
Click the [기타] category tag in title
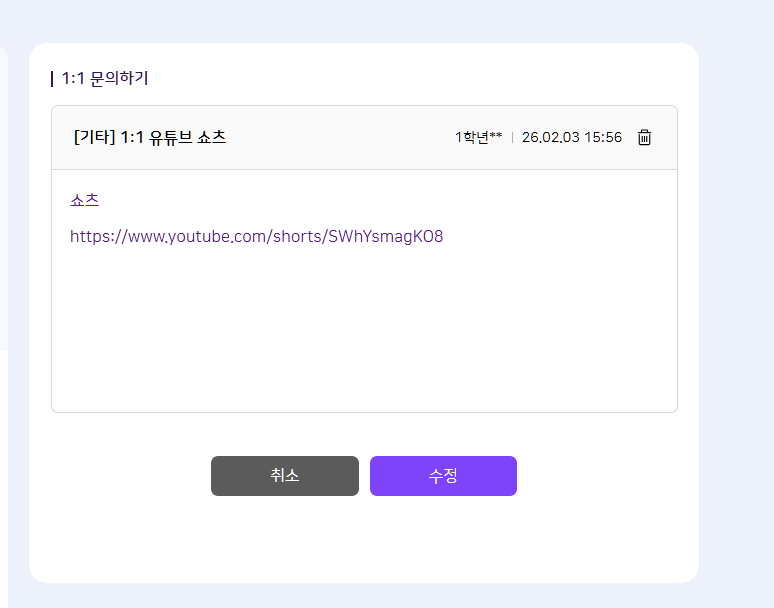[x=94, y=138]
